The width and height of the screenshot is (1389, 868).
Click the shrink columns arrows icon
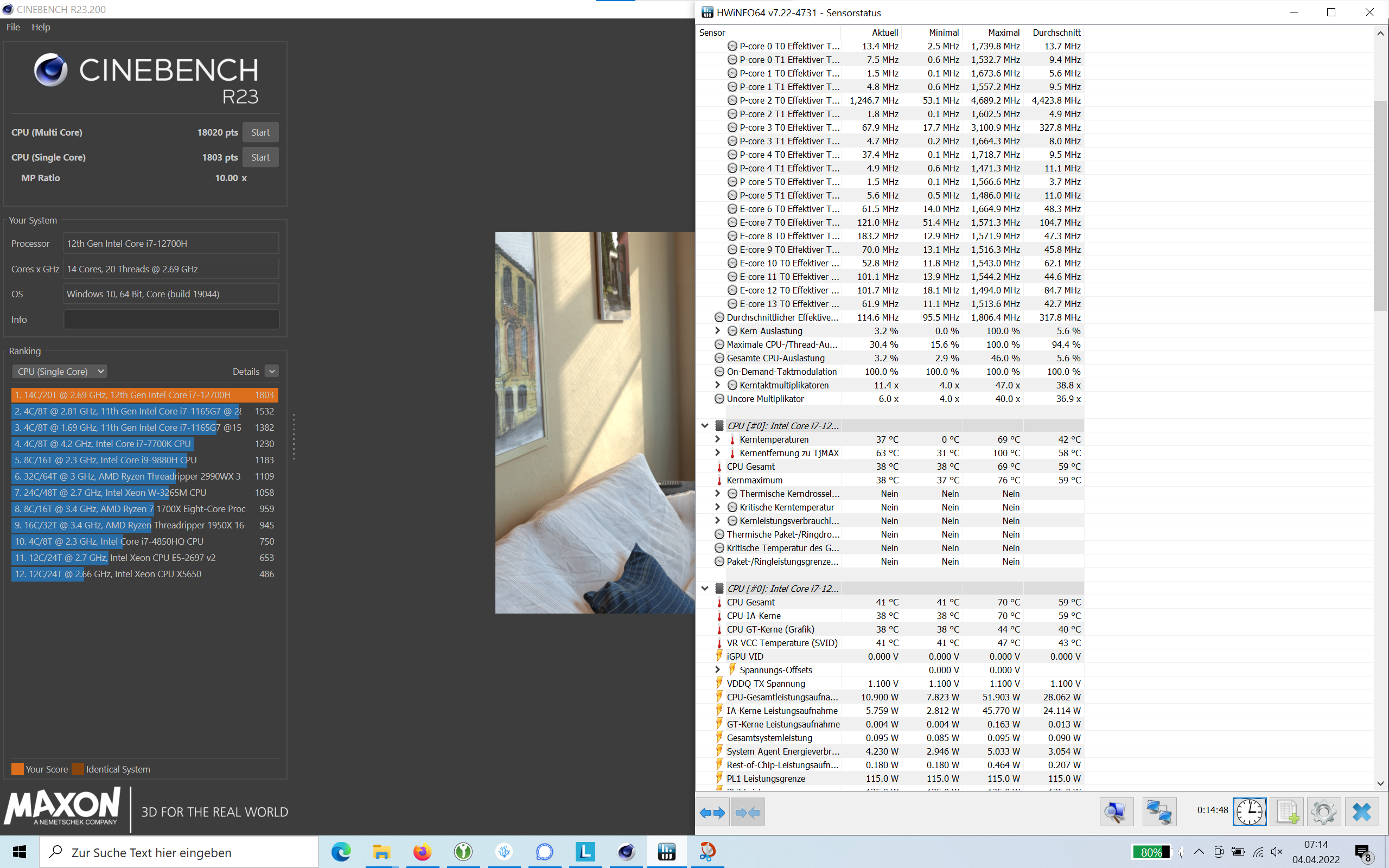click(x=747, y=812)
